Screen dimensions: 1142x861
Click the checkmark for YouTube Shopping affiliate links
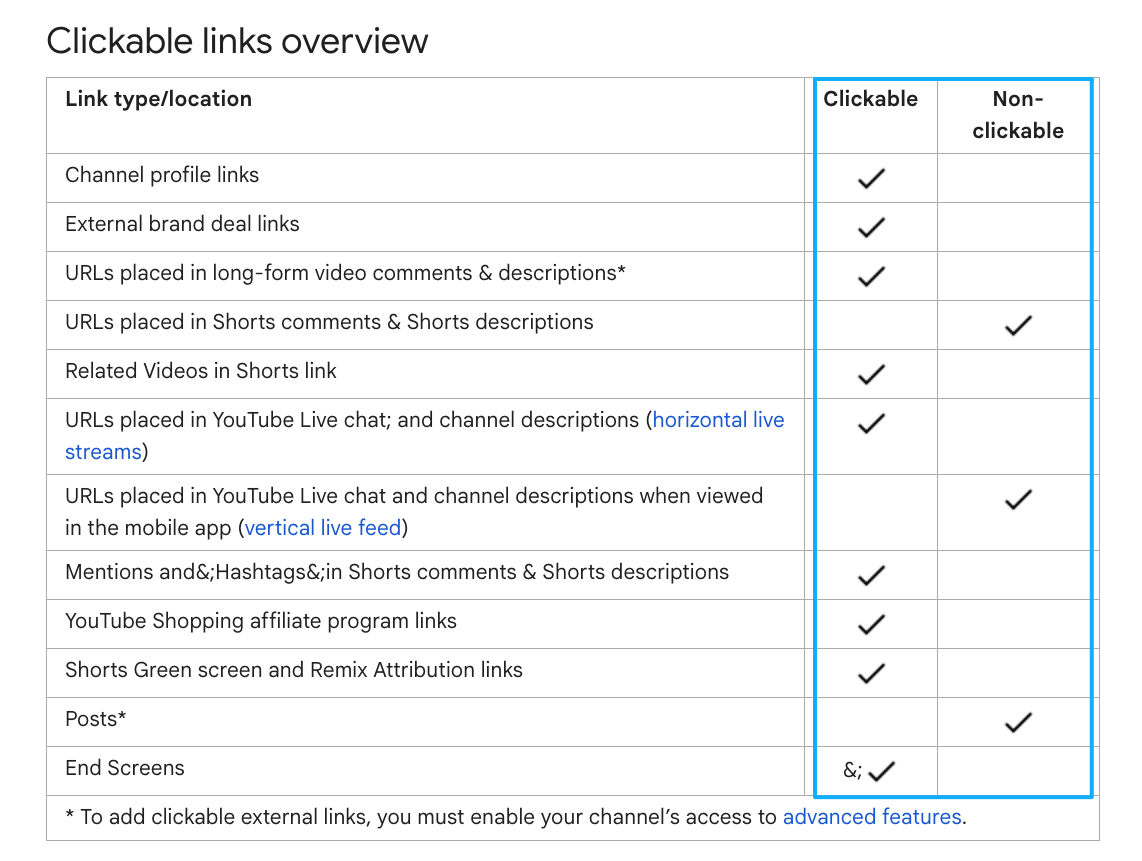(x=871, y=624)
